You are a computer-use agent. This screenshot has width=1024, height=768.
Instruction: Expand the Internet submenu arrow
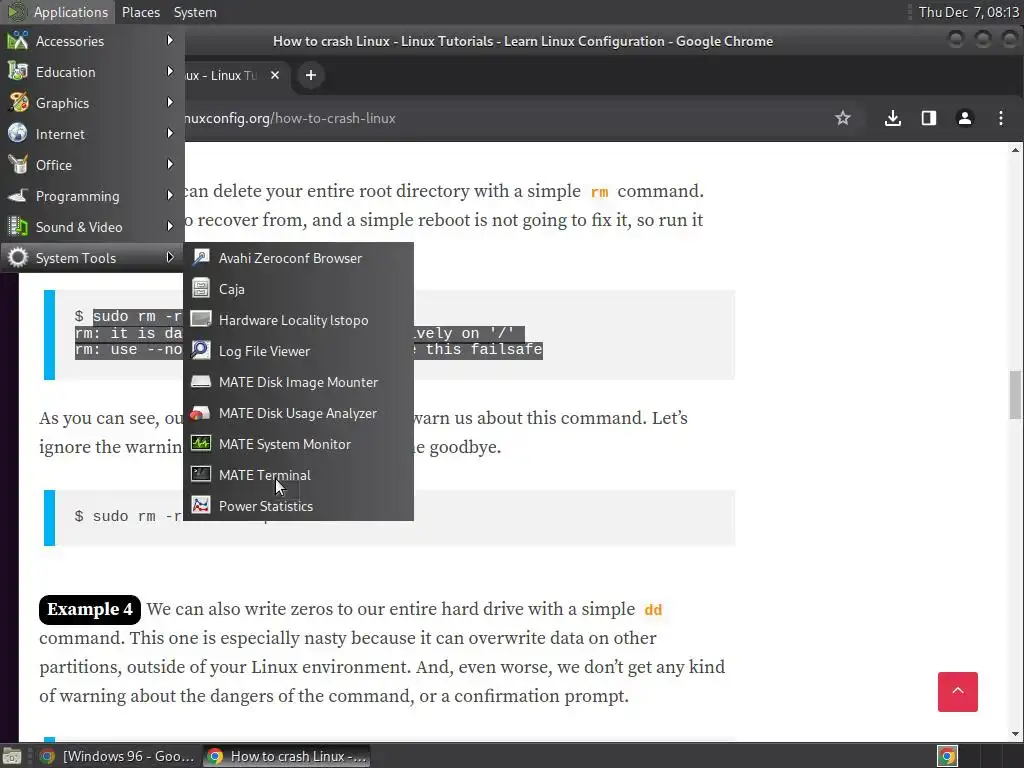click(170, 133)
